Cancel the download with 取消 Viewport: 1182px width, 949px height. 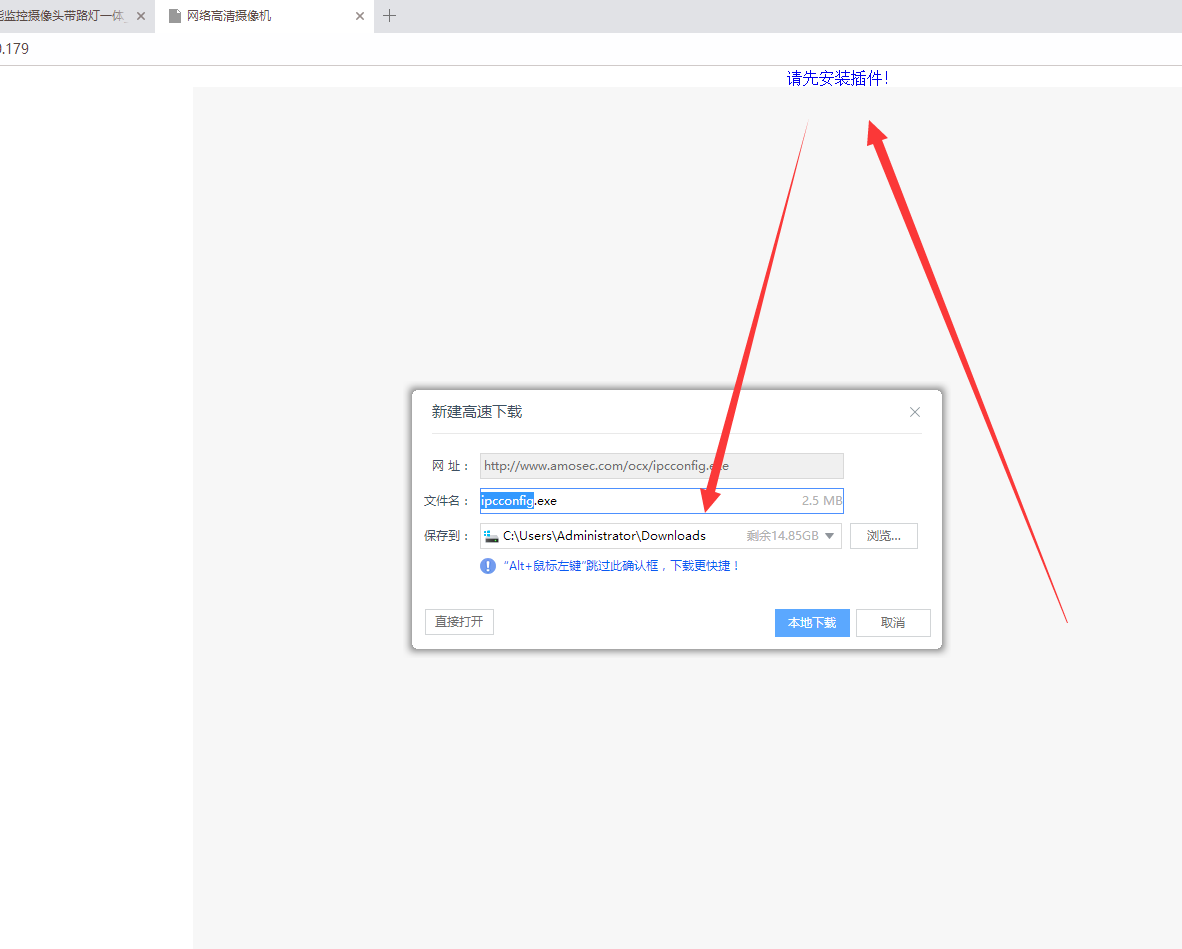893,623
